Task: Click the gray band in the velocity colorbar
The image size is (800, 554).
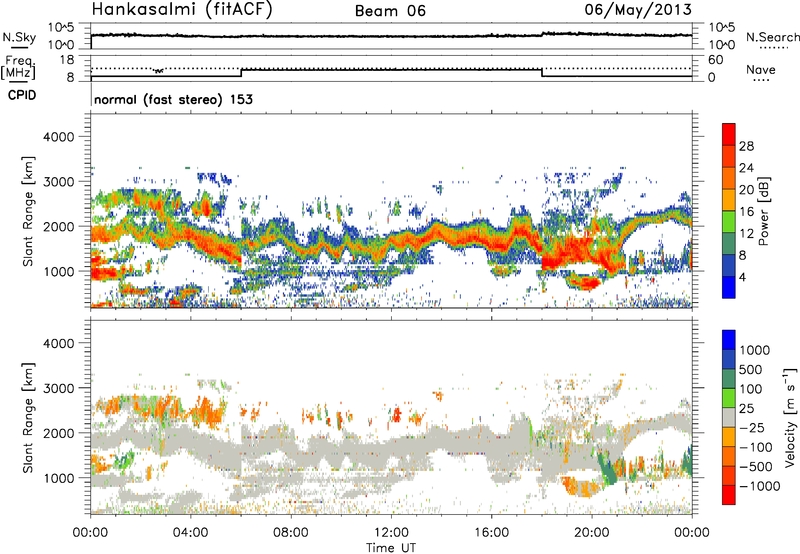Action: [x=729, y=418]
